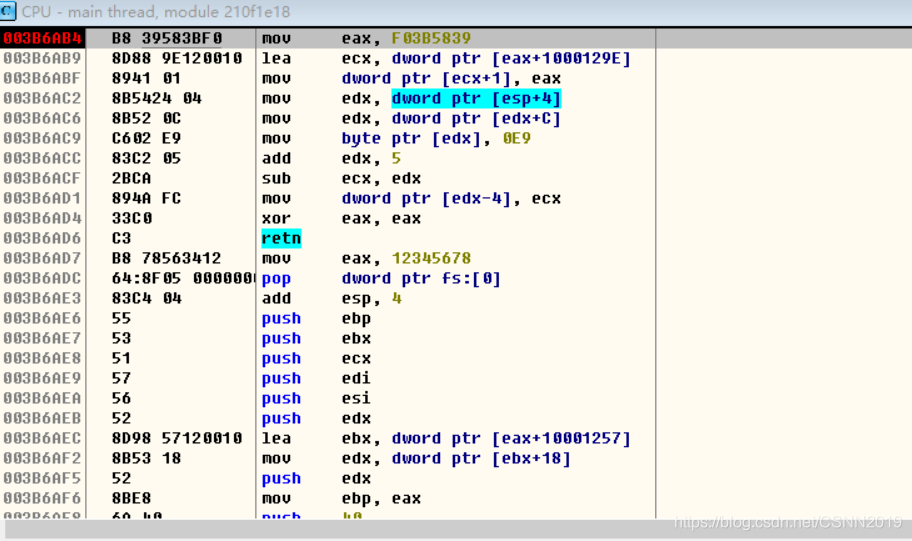912x541 pixels.
Task: Select address 003B6ACC
Action: tap(42, 158)
